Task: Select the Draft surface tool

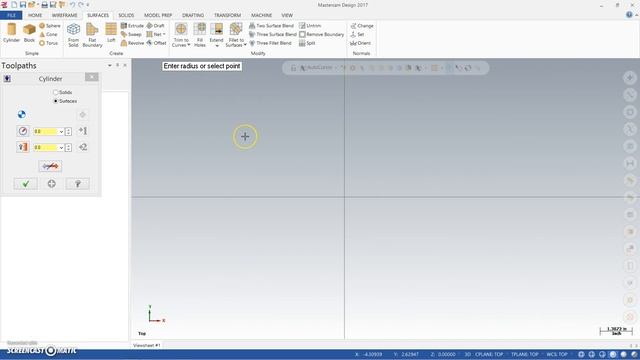Action: (x=155, y=26)
